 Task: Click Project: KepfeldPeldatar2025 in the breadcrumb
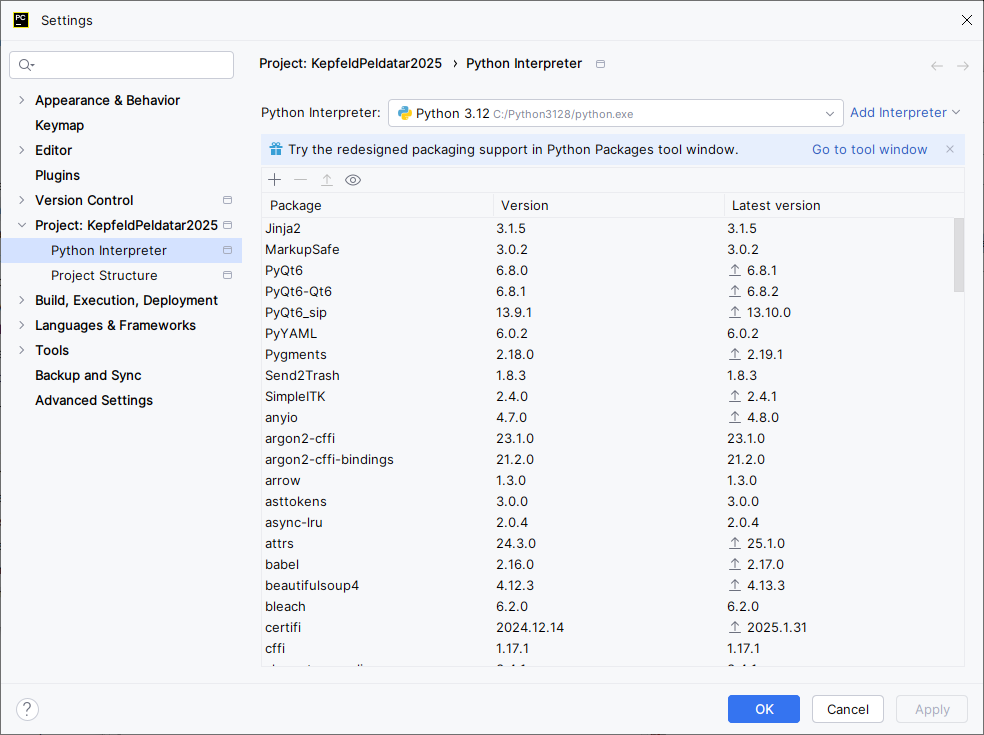tap(351, 63)
